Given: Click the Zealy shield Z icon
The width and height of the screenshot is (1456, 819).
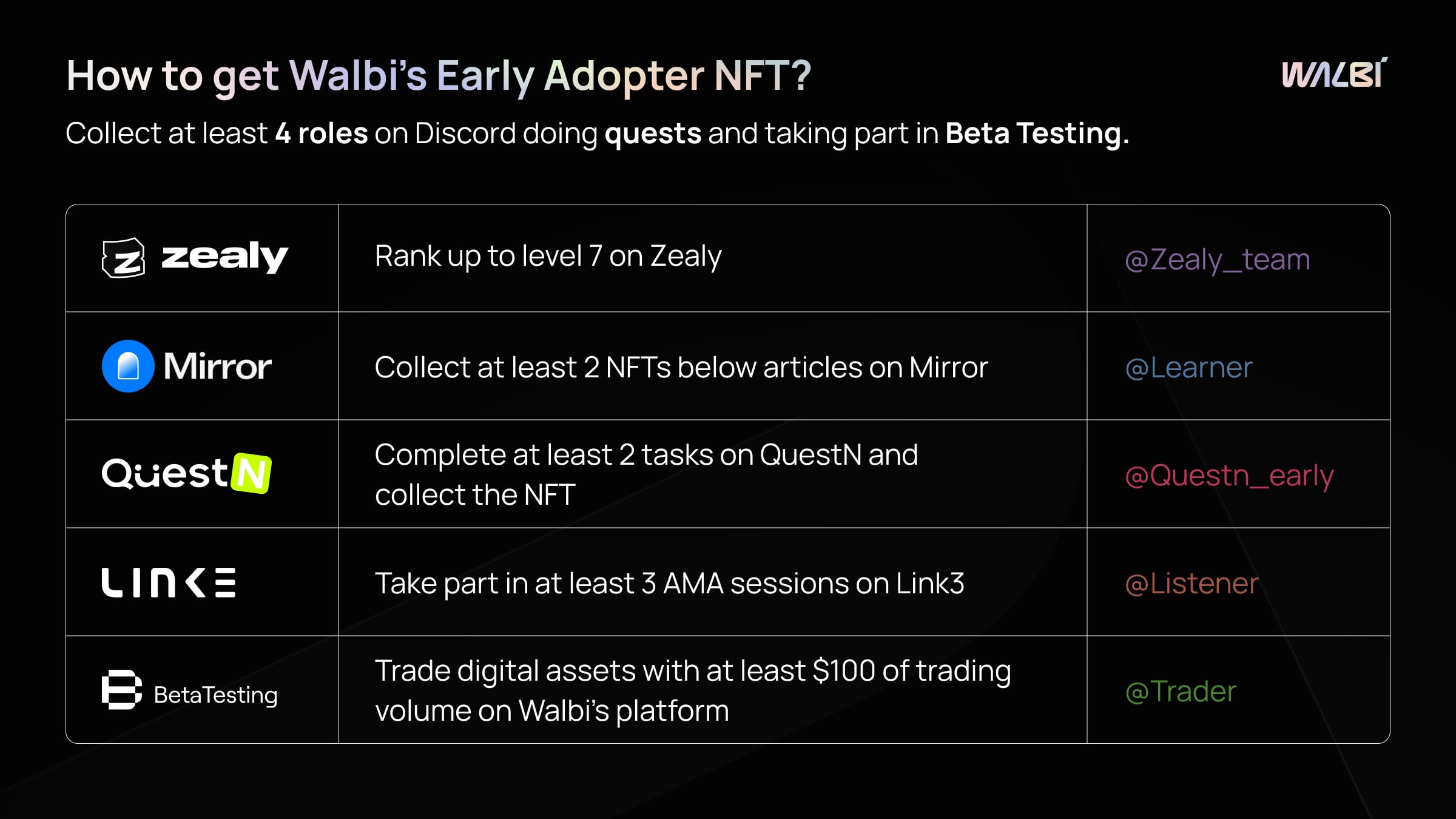Looking at the screenshot, I should pos(124,258).
